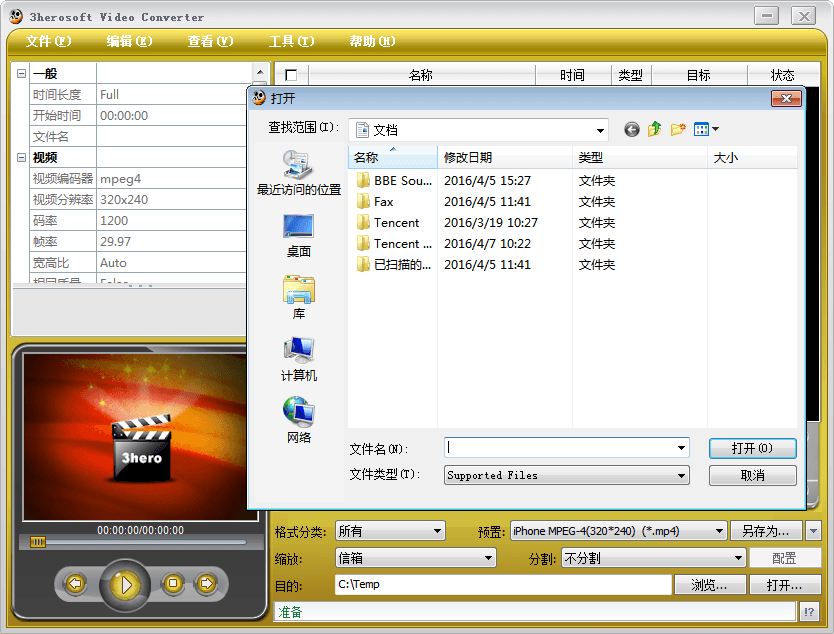Open Computer (计算机) in the places bar

point(298,360)
